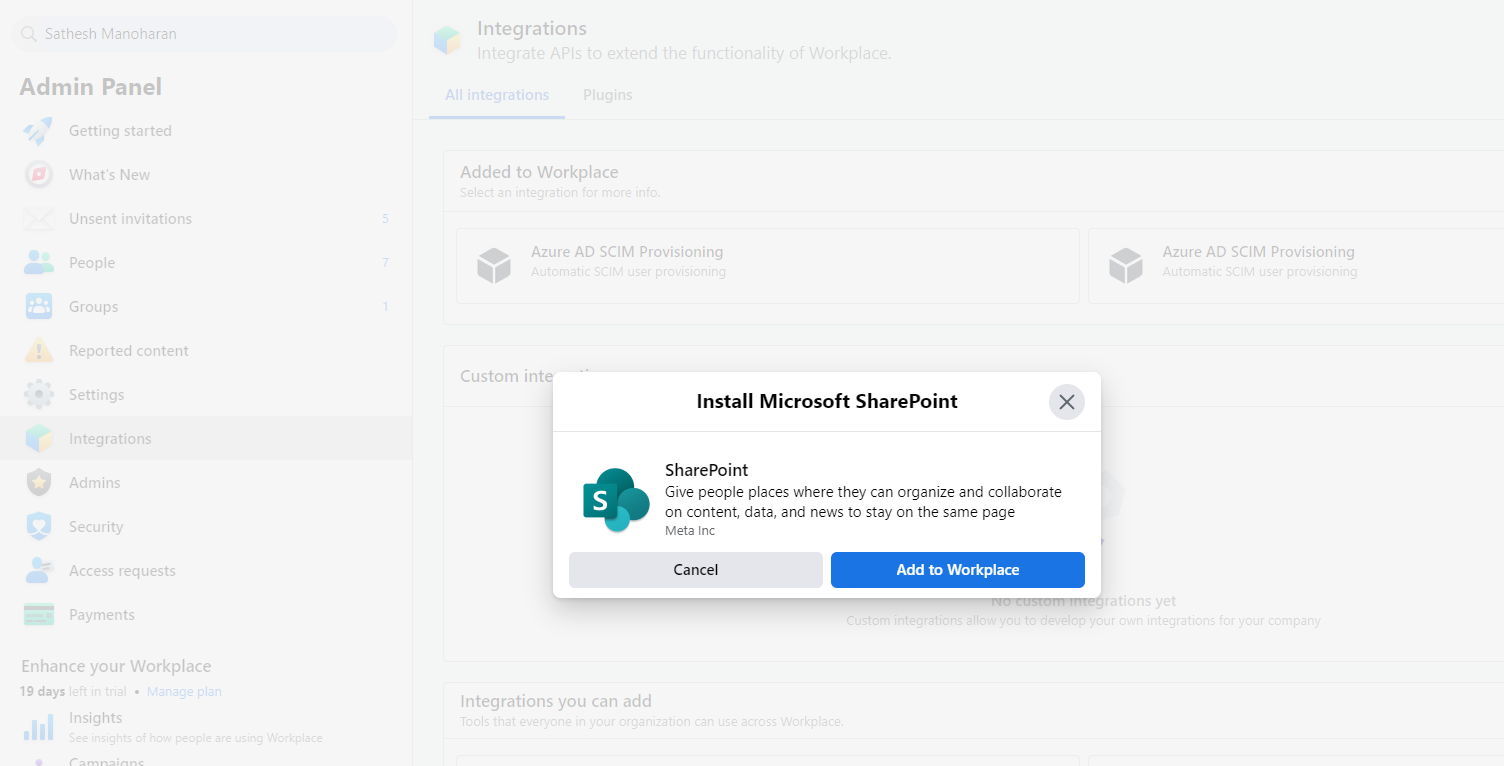Click the Unsent invitations envelope icon
Screen dimensions: 1504x766
[38, 219]
